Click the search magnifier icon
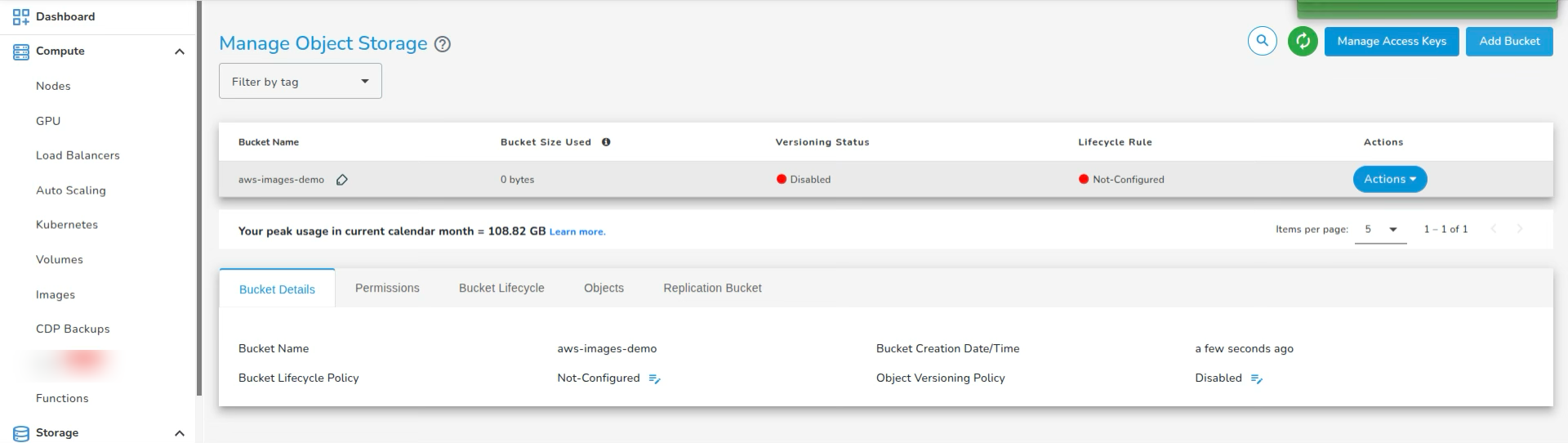 pyautogui.click(x=1263, y=40)
